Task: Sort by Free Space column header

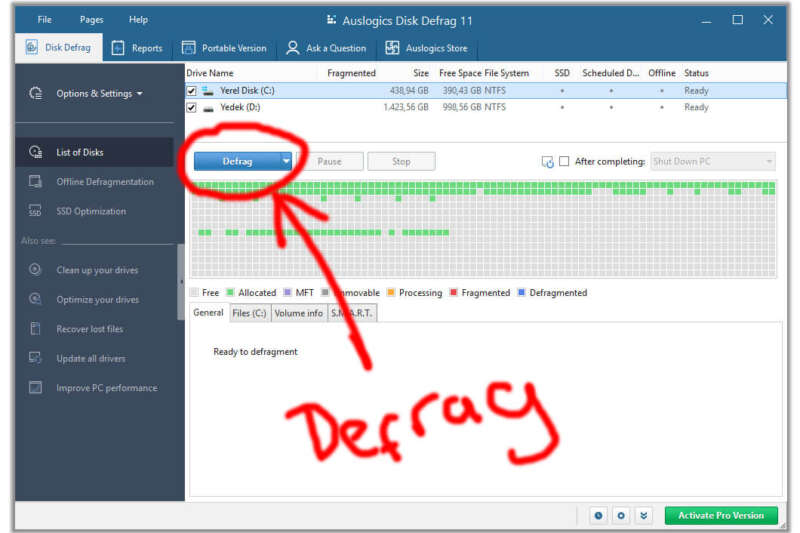Action: coord(460,73)
